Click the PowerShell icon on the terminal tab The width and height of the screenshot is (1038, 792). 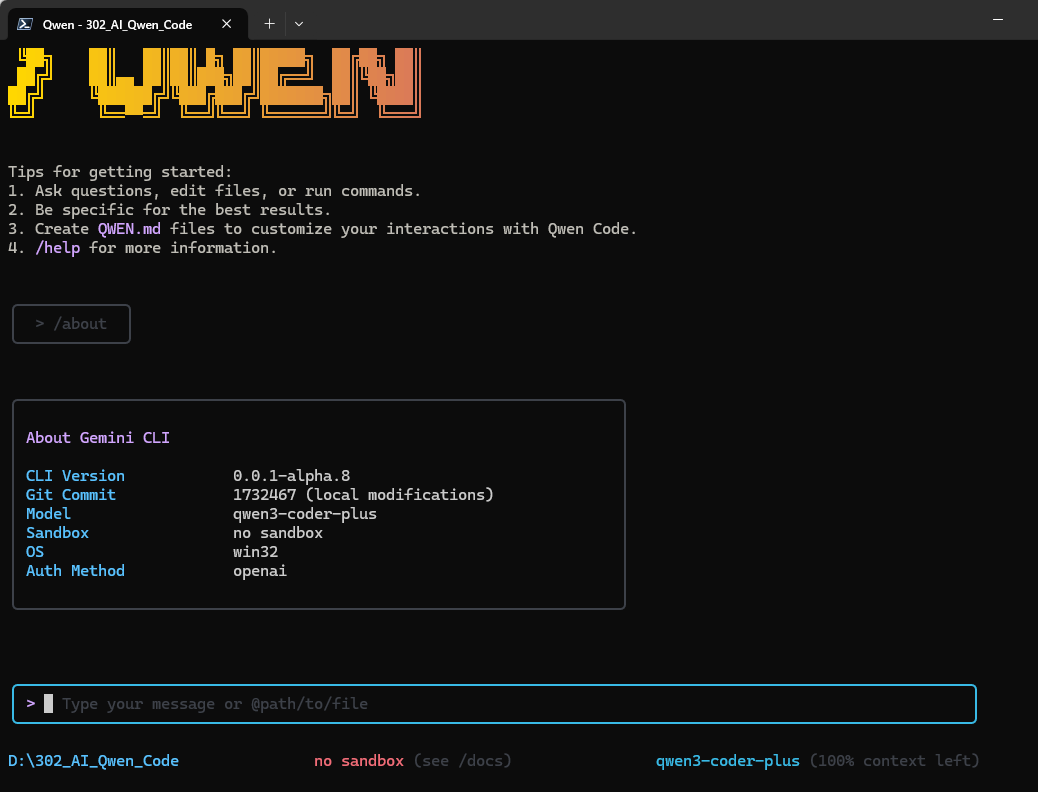point(25,25)
